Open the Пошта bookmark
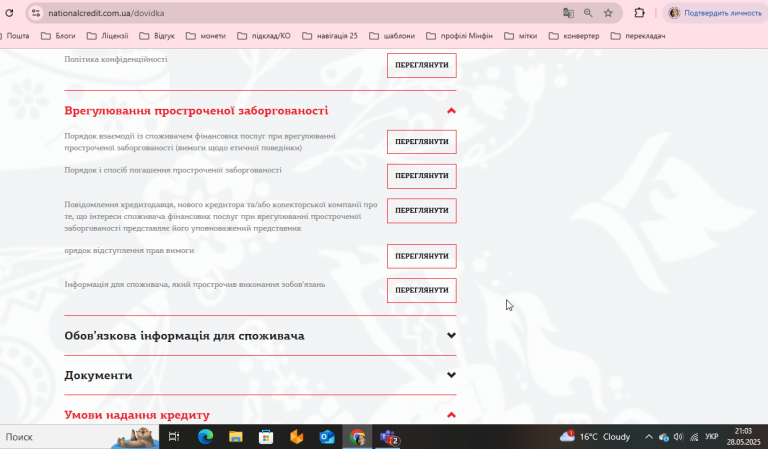The width and height of the screenshot is (768, 449). pos(15,36)
